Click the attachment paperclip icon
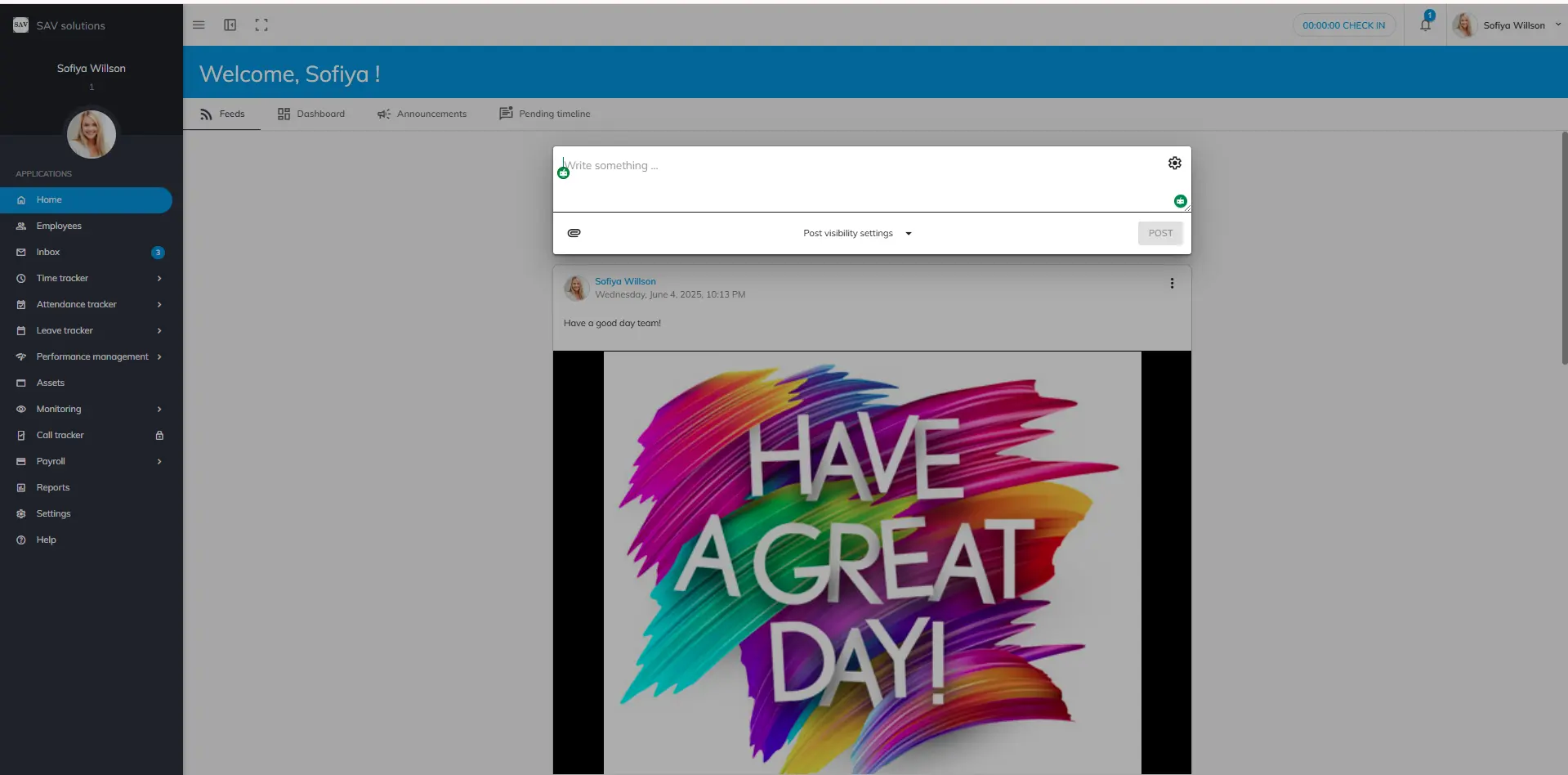The image size is (1568, 775). point(574,233)
